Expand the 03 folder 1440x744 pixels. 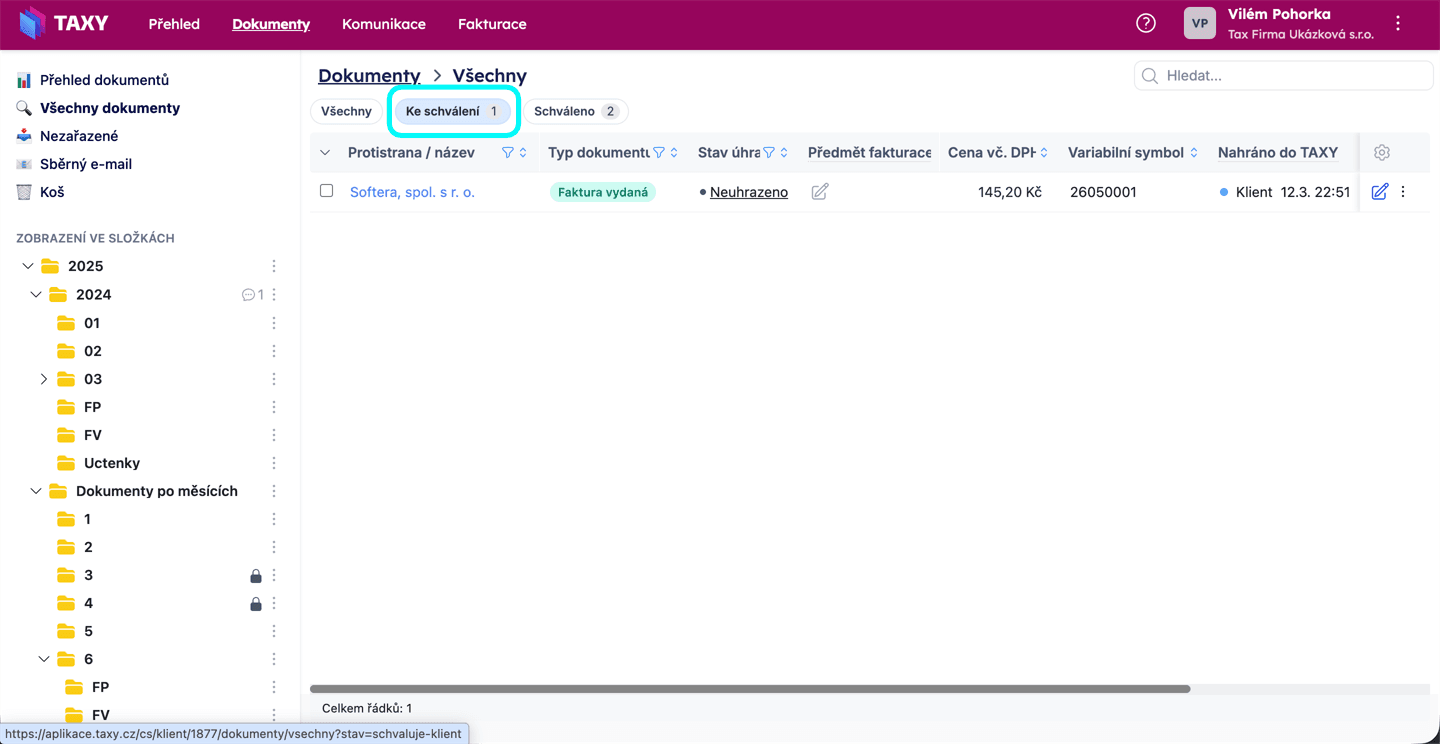click(x=44, y=379)
